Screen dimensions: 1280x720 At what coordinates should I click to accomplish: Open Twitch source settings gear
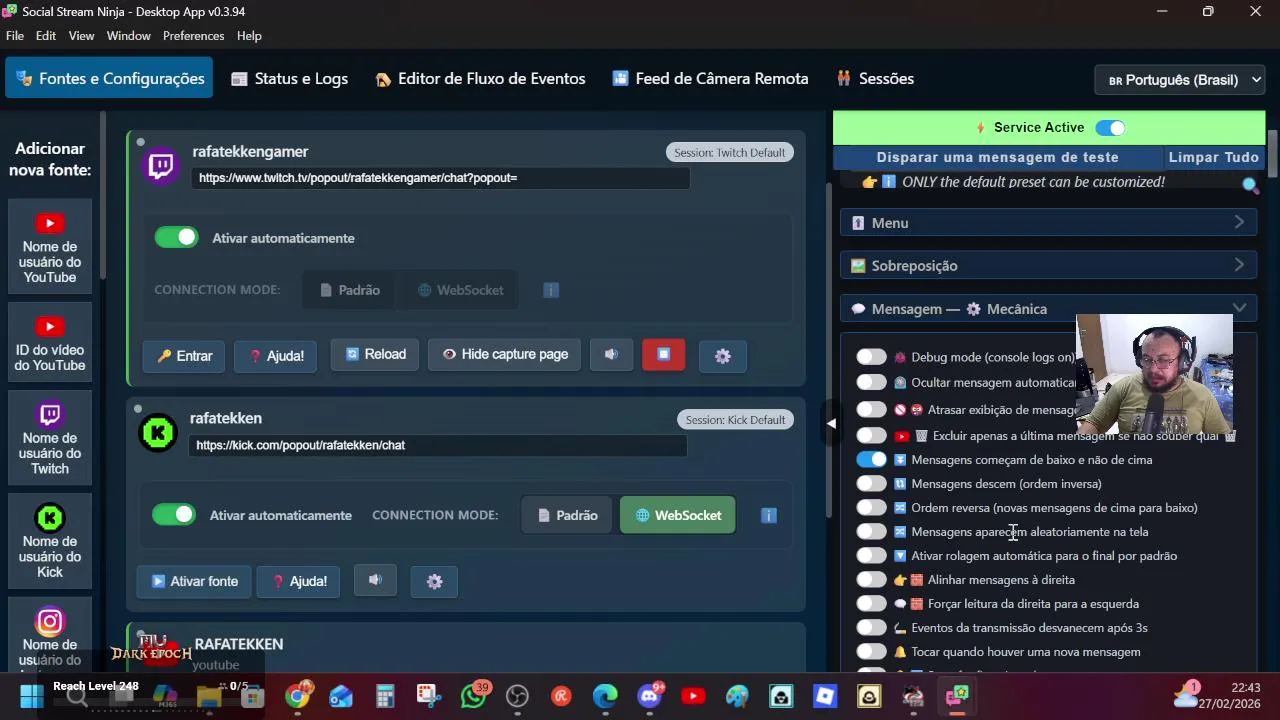[723, 356]
